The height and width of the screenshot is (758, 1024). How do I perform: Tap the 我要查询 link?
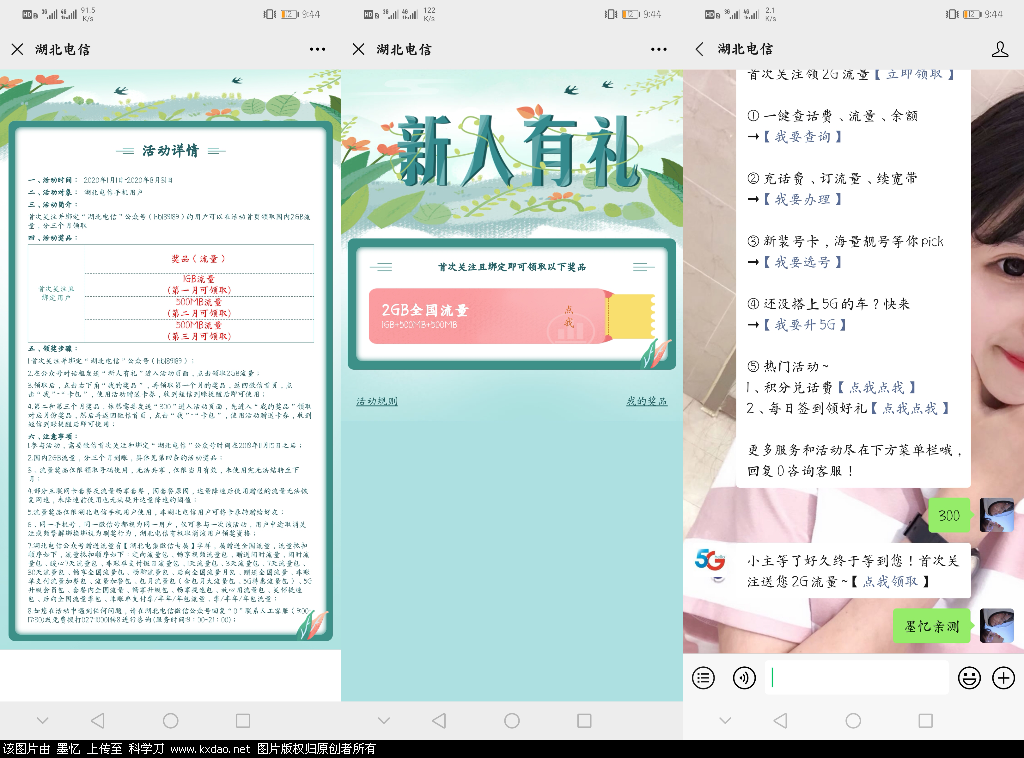[x=803, y=136]
